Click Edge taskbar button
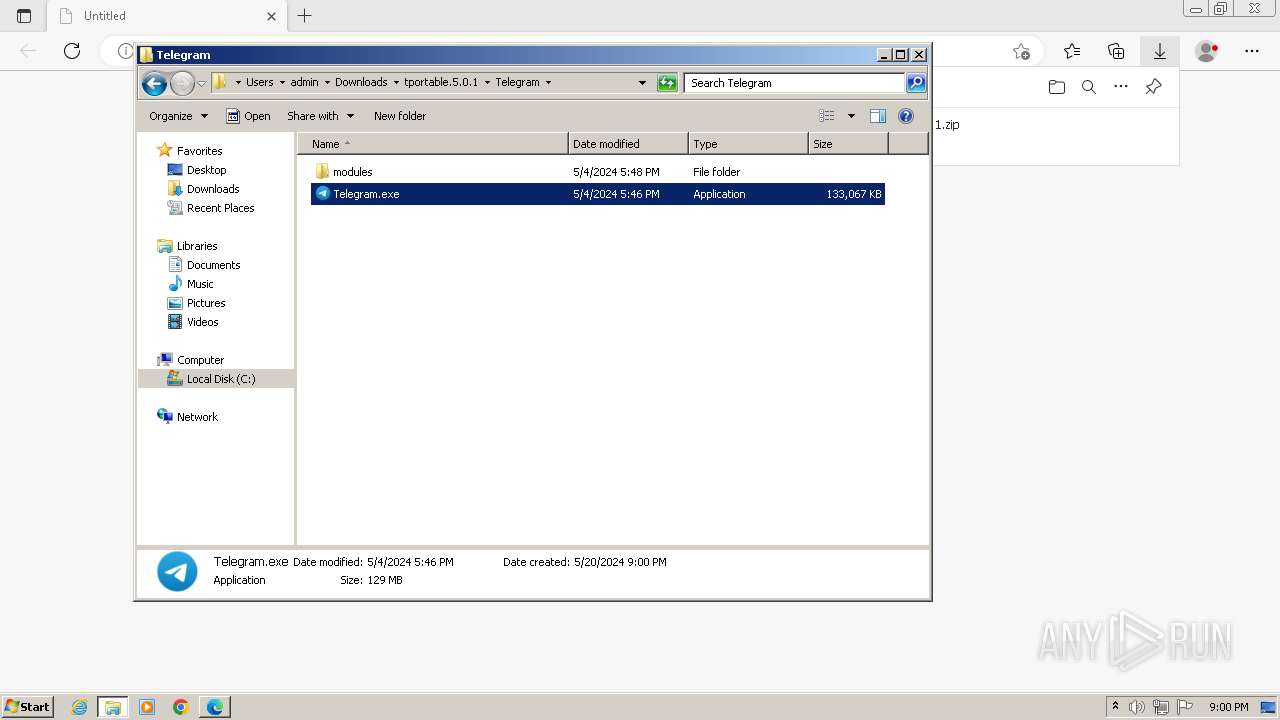This screenshot has width=1280, height=720. pos(215,707)
